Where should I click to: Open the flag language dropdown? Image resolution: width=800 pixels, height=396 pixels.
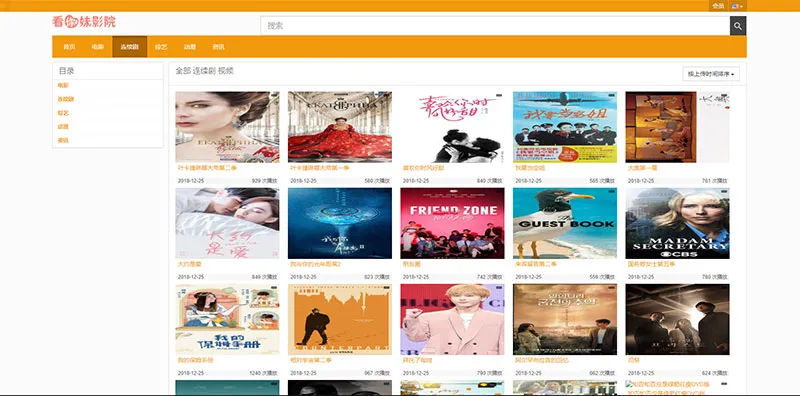point(737,6)
